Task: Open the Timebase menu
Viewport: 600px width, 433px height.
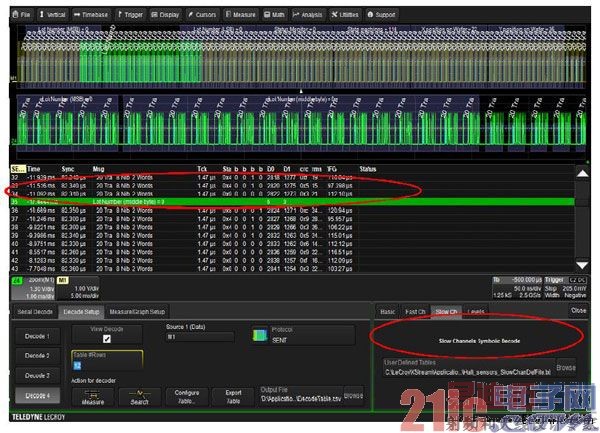Action: point(91,15)
